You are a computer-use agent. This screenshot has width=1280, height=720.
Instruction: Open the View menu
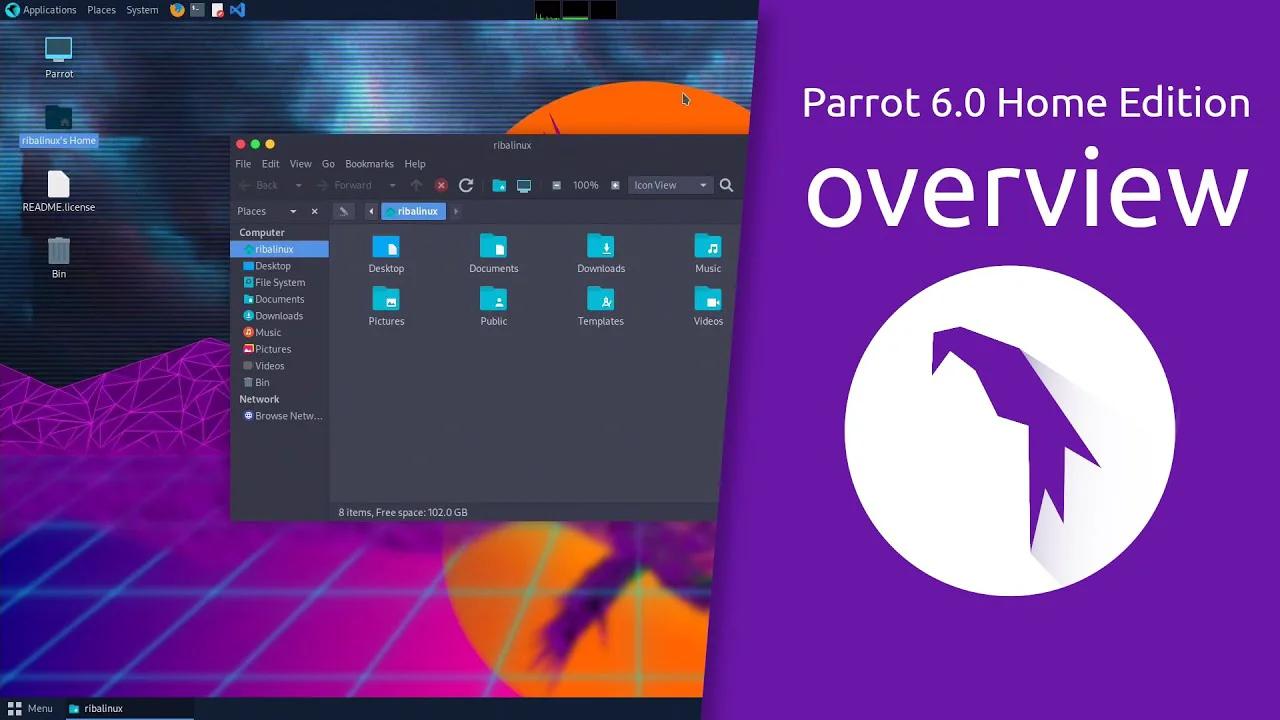301,164
